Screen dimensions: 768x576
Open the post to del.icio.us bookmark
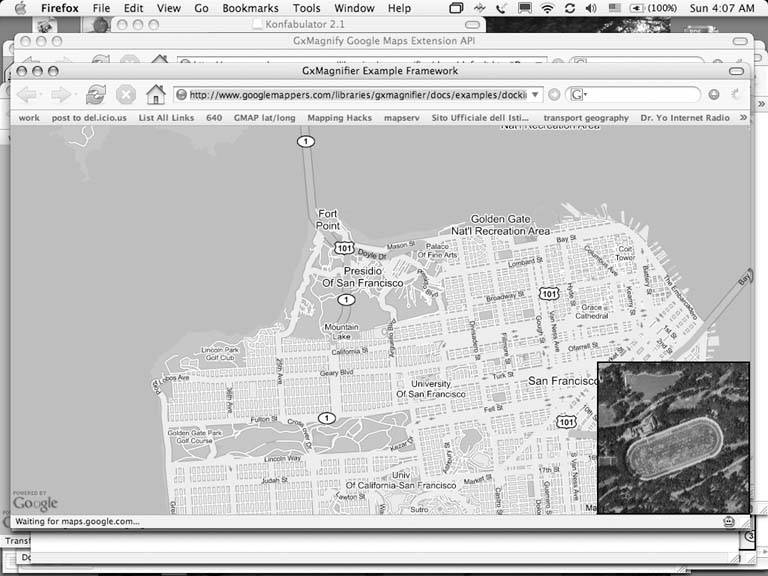click(89, 118)
